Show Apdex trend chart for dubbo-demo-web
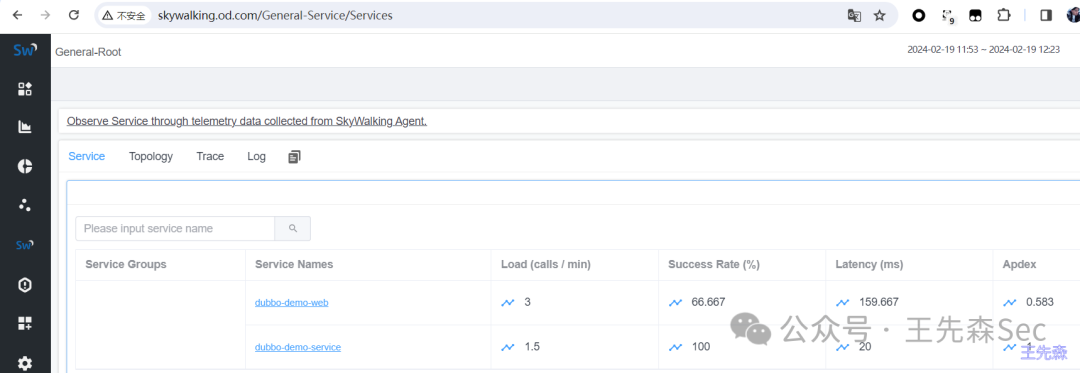 coord(1010,302)
